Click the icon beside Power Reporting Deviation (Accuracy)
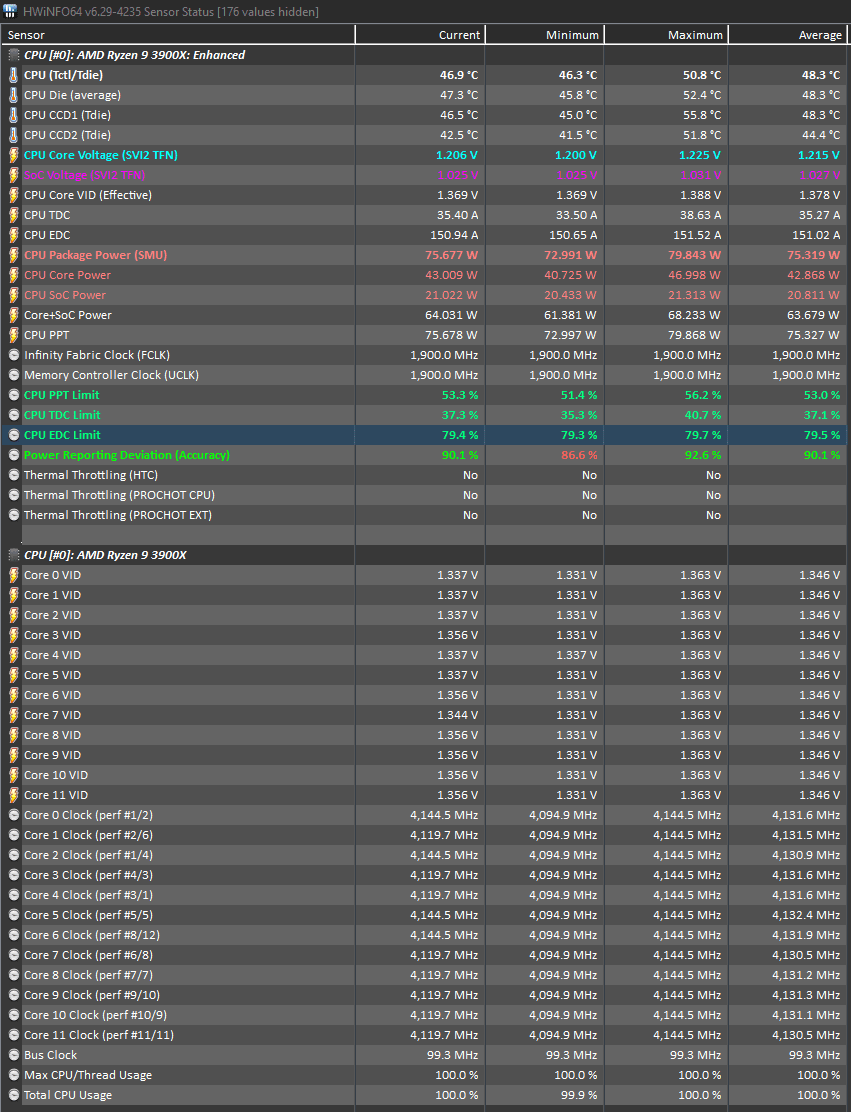The width and height of the screenshot is (851, 1112). point(13,455)
